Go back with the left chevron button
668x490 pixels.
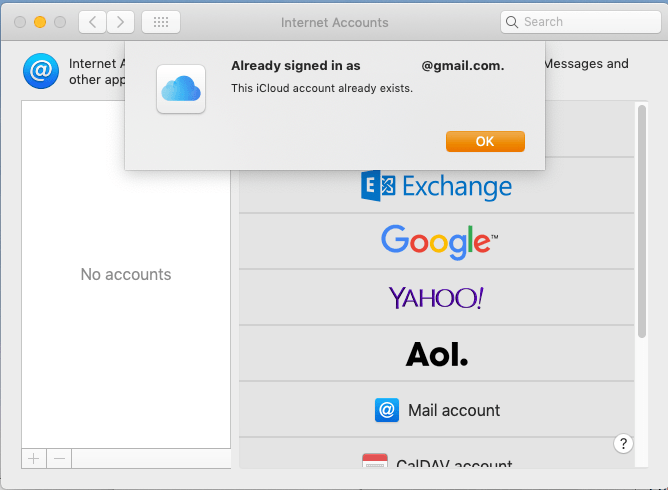click(92, 22)
